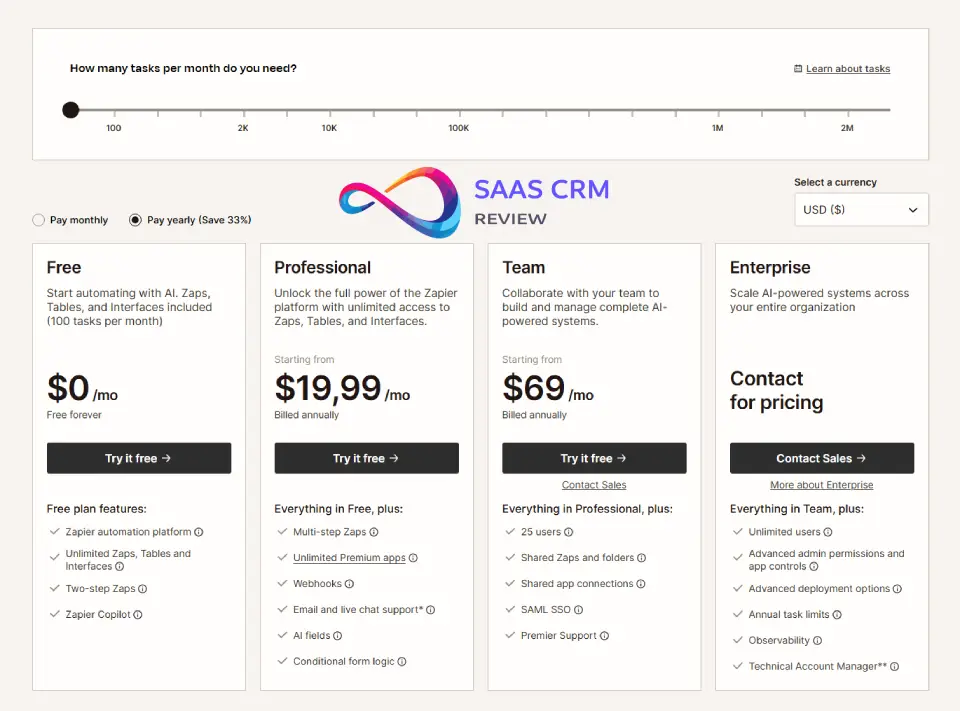This screenshot has height=711, width=960.
Task: Click info icon beside Webhooks feature
Action: (349, 584)
